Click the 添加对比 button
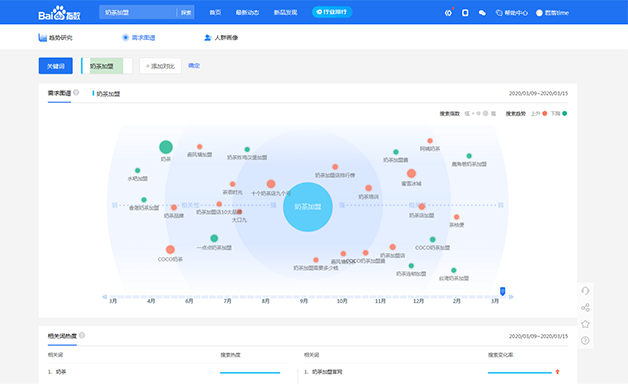The image size is (628, 384). (160, 66)
